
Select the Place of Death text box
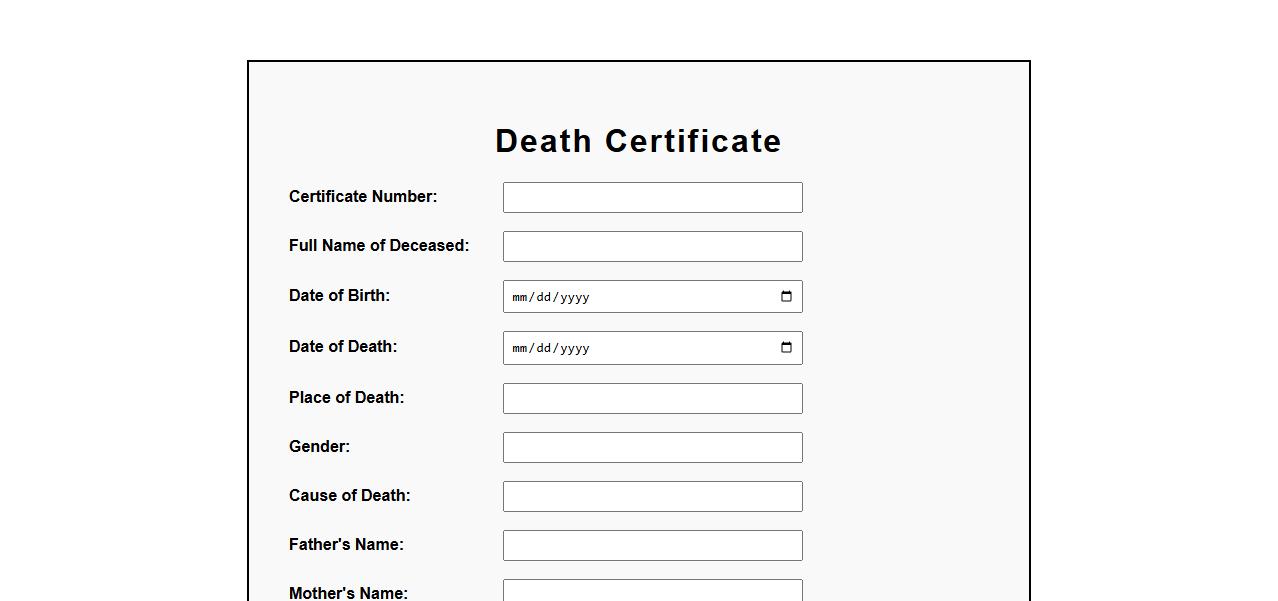tap(652, 398)
